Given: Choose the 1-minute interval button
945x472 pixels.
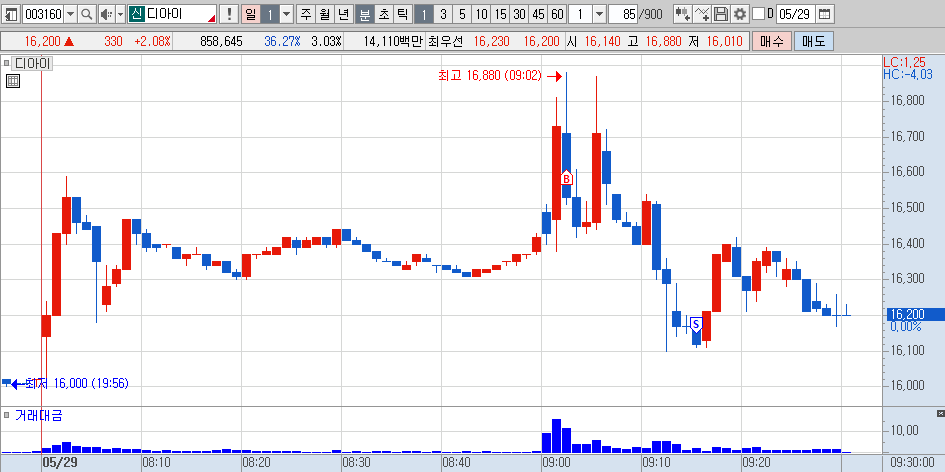Looking at the screenshot, I should coord(424,14).
